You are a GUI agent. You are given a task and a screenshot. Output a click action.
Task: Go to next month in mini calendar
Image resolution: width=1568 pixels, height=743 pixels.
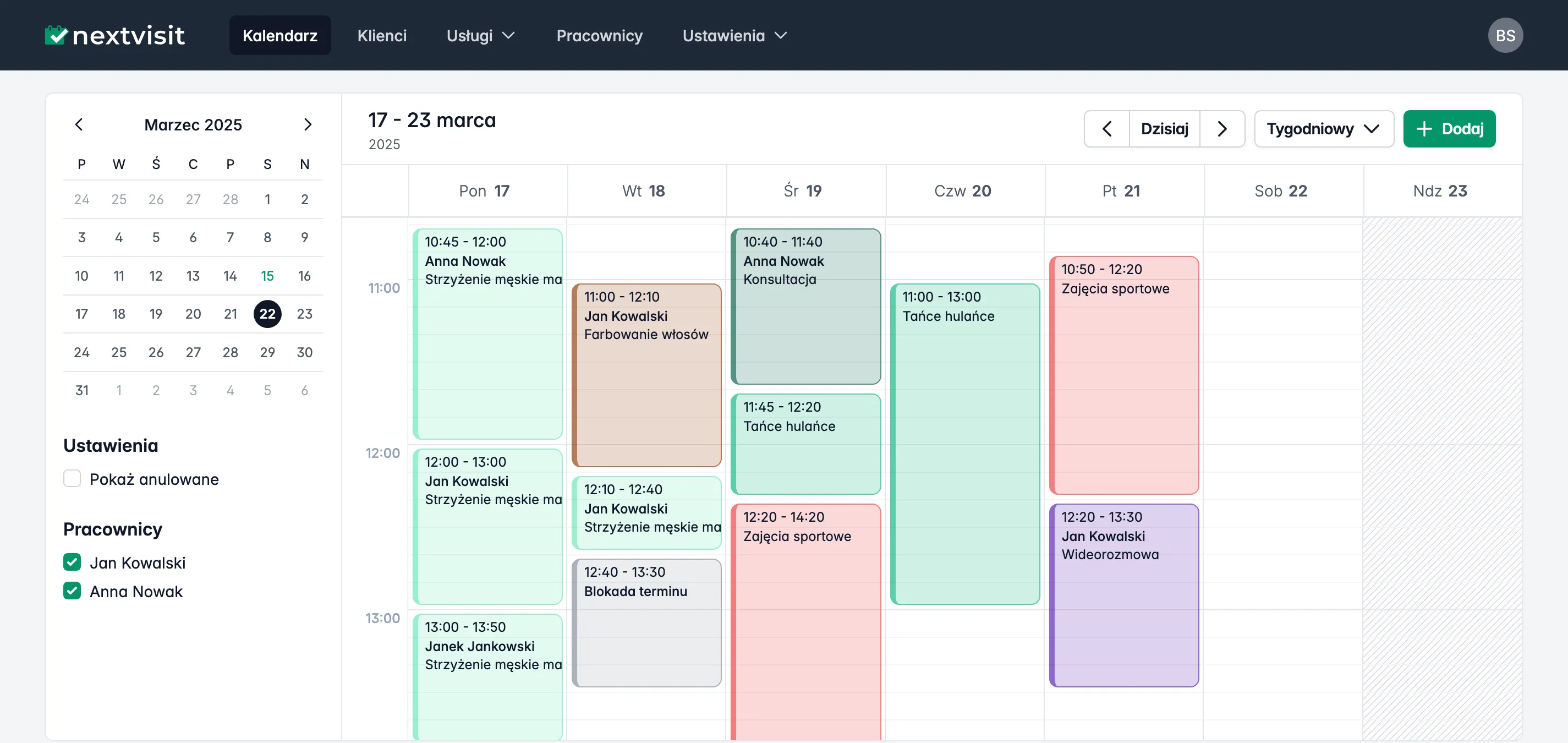click(x=308, y=125)
